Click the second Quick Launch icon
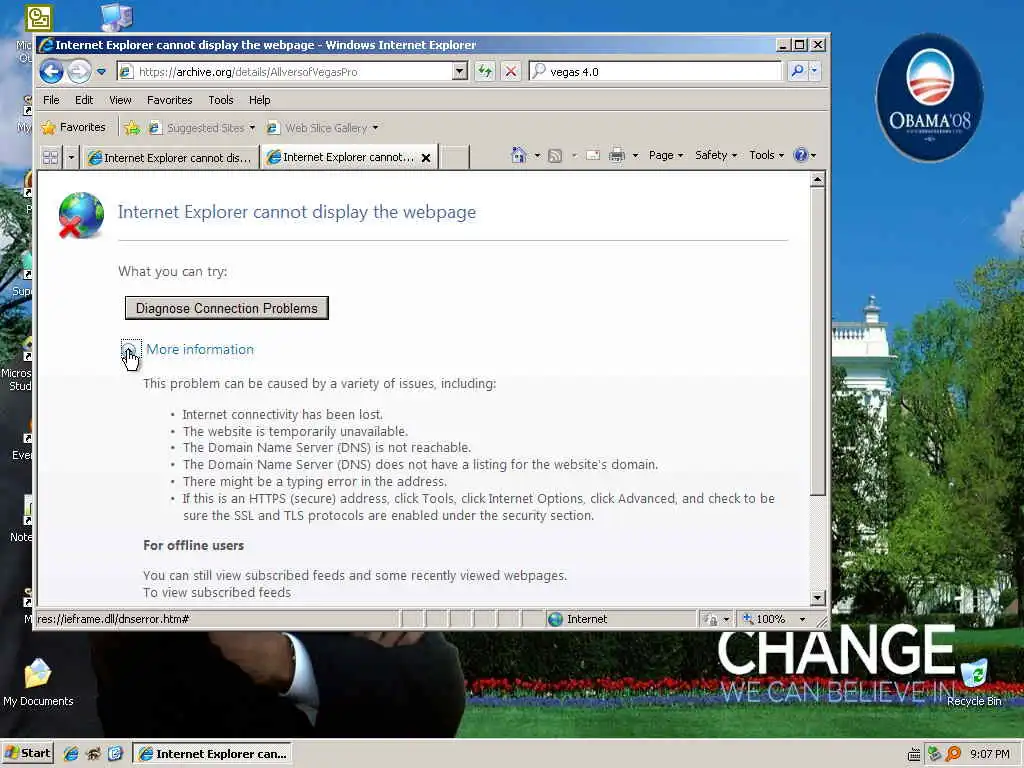1024x768 pixels. tap(93, 754)
